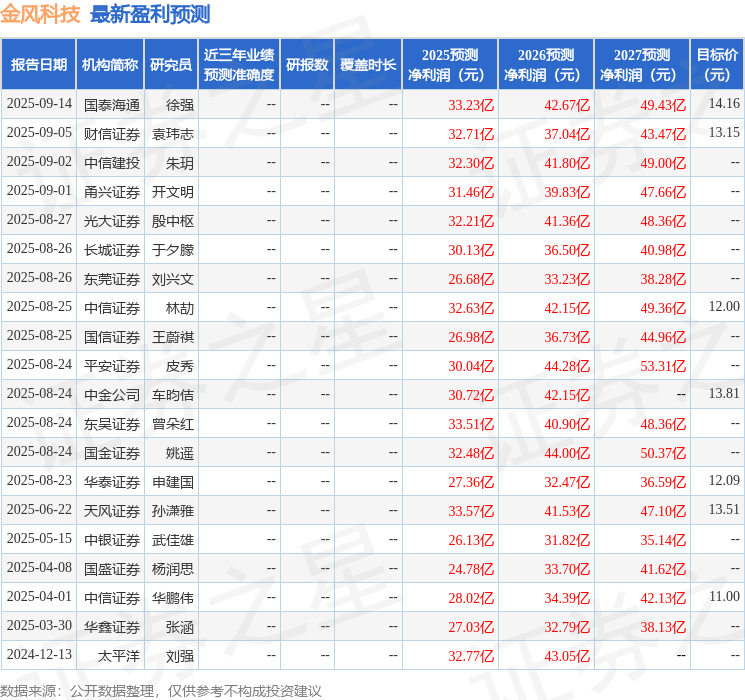Select the 光大证券 institution cell
This screenshot has height=700, width=745.
(112, 221)
